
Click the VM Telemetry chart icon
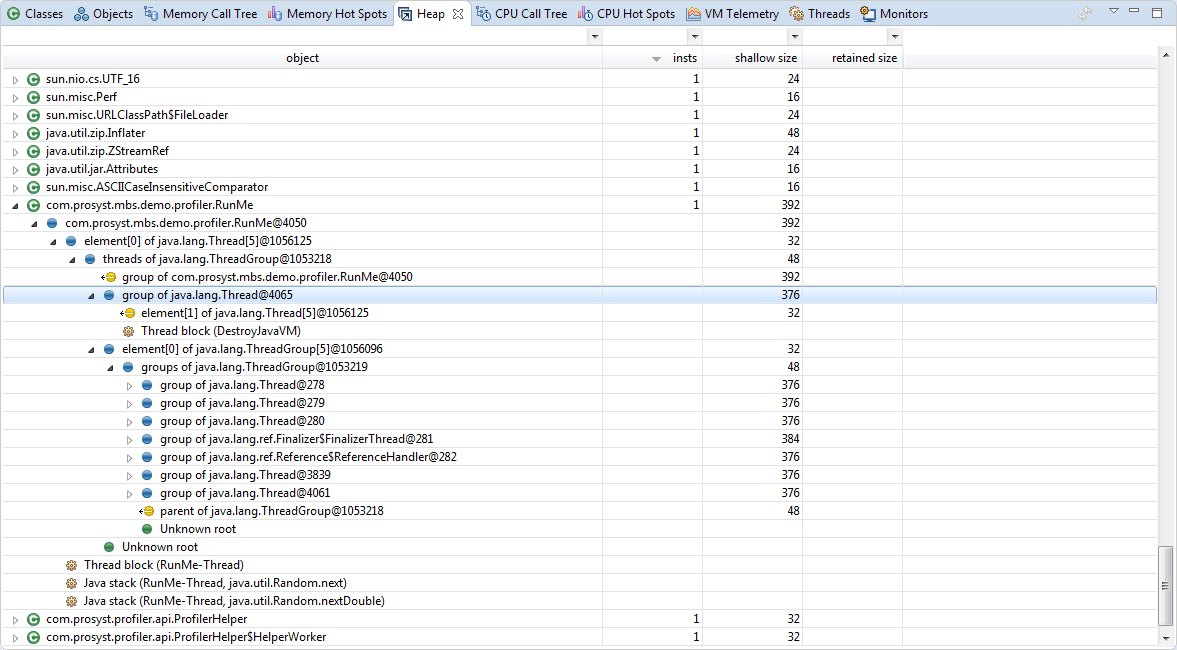tap(693, 14)
